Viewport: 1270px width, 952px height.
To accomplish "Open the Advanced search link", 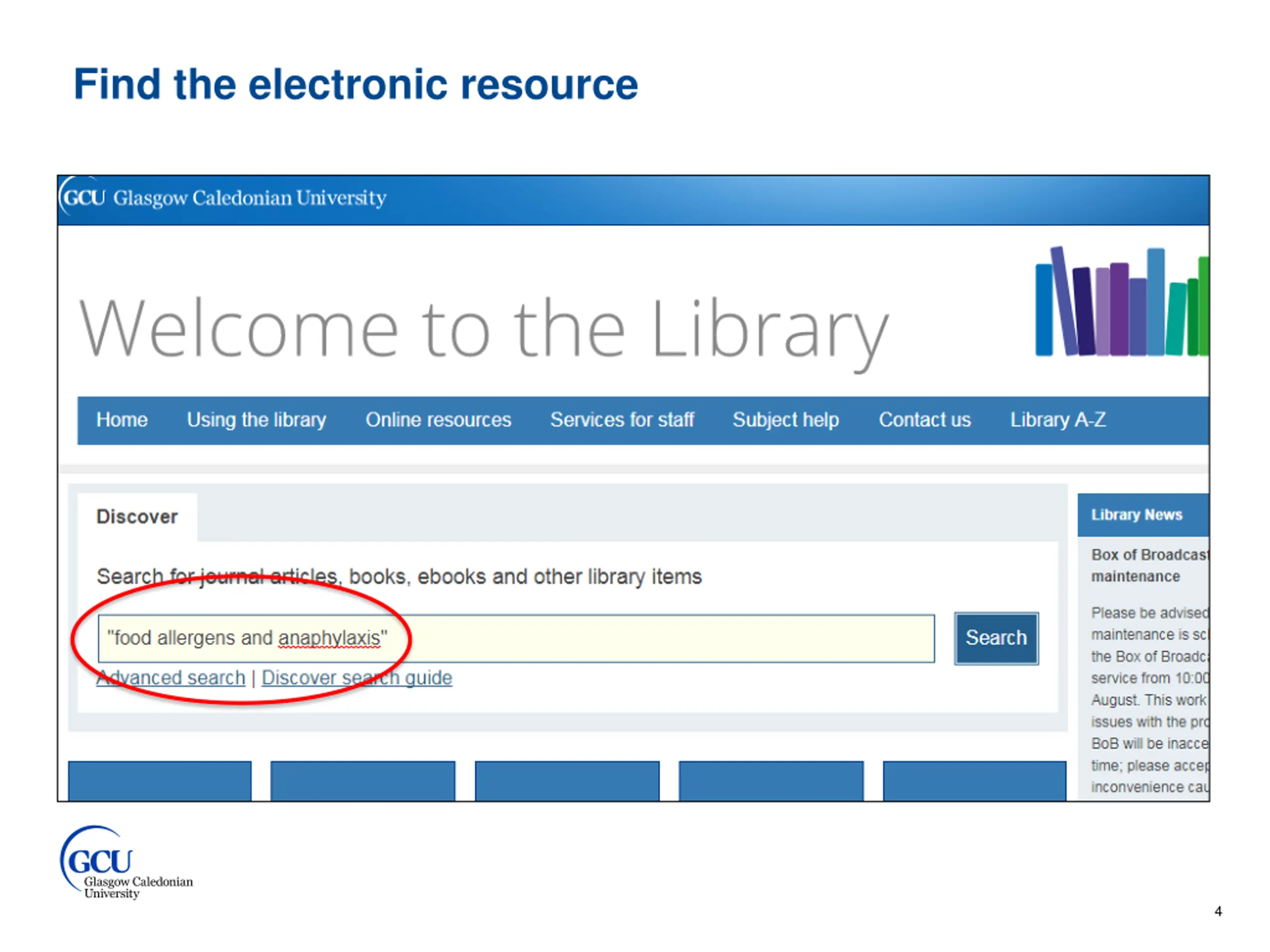I will (171, 678).
